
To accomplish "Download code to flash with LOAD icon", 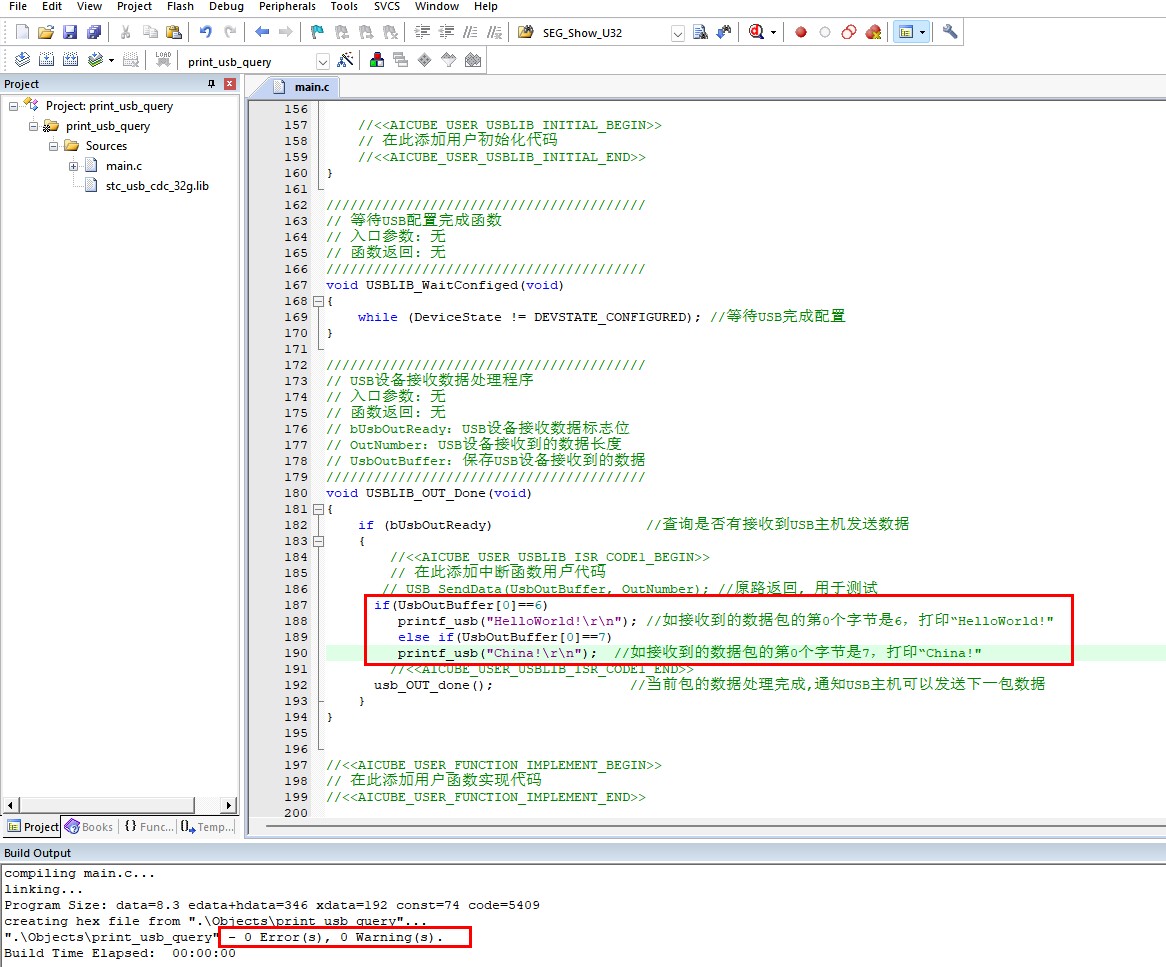I will click(x=164, y=60).
